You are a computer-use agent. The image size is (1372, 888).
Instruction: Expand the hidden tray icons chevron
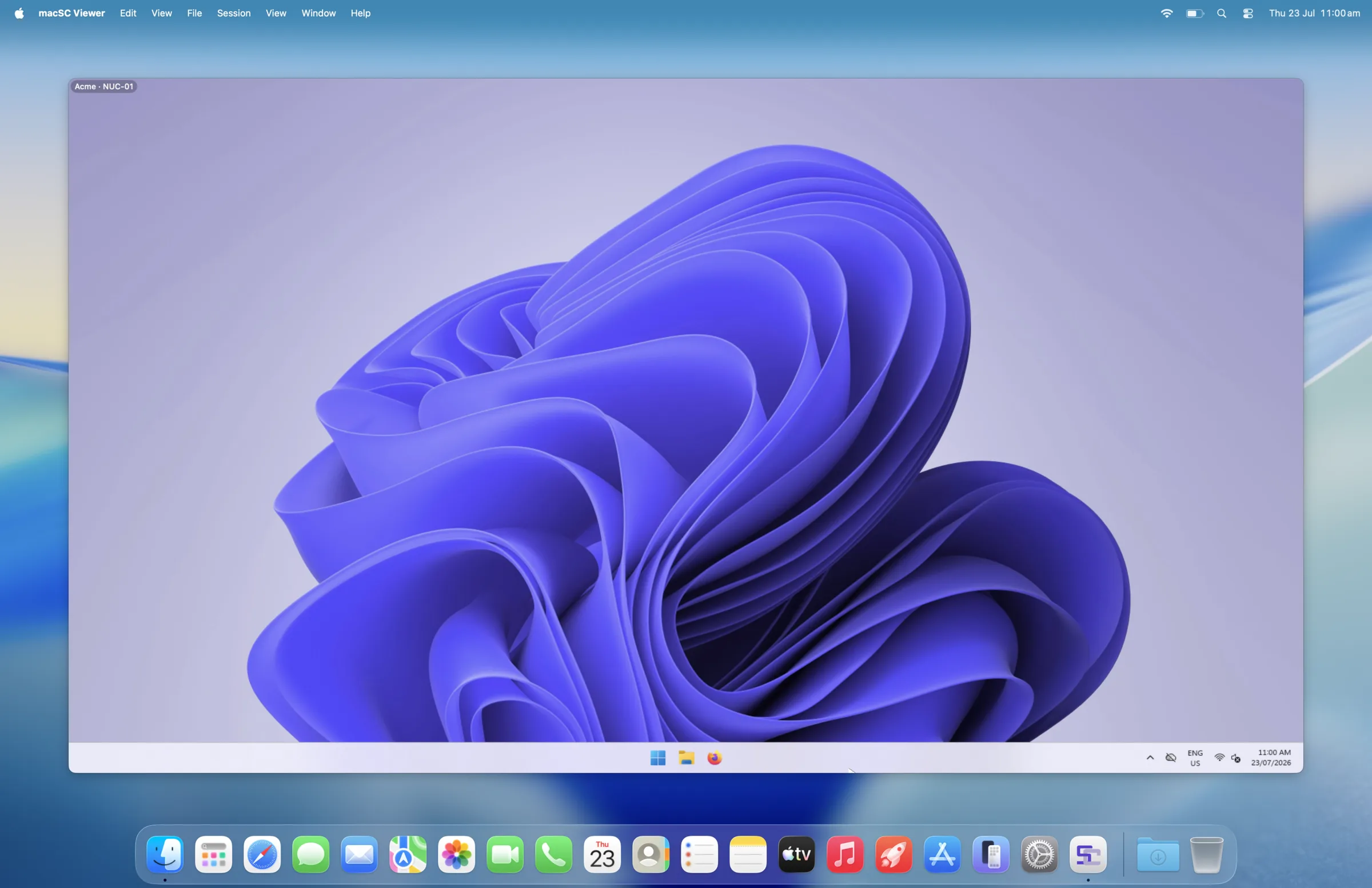(x=1150, y=758)
